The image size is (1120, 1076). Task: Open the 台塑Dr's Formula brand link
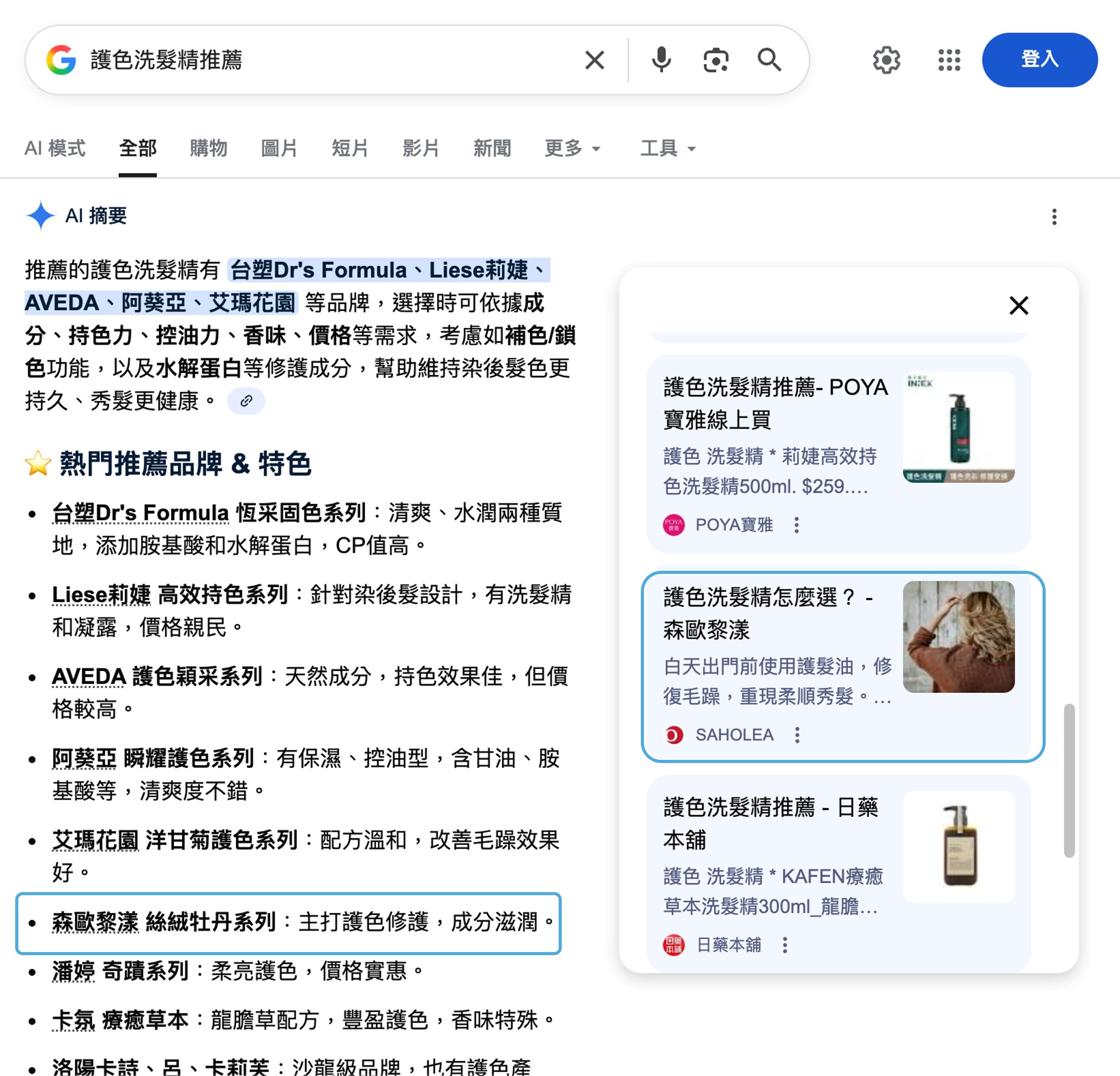pyautogui.click(x=140, y=513)
